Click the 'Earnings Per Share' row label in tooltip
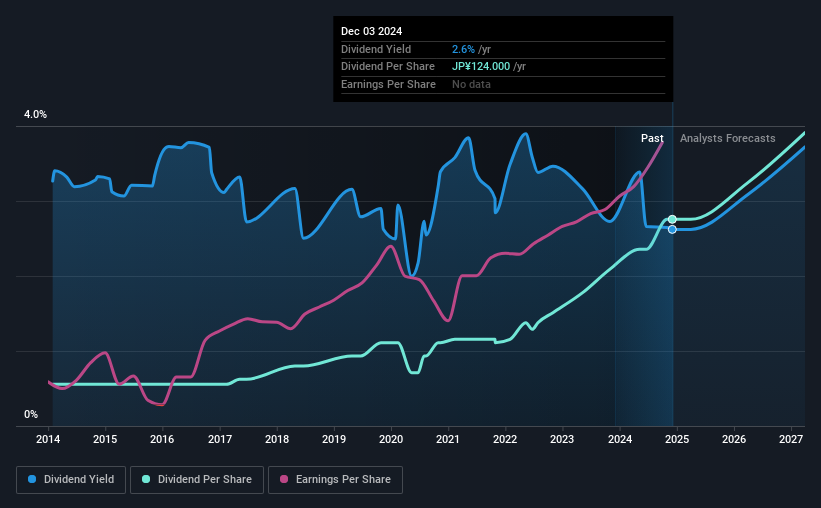This screenshot has width=821, height=508. click(388, 84)
